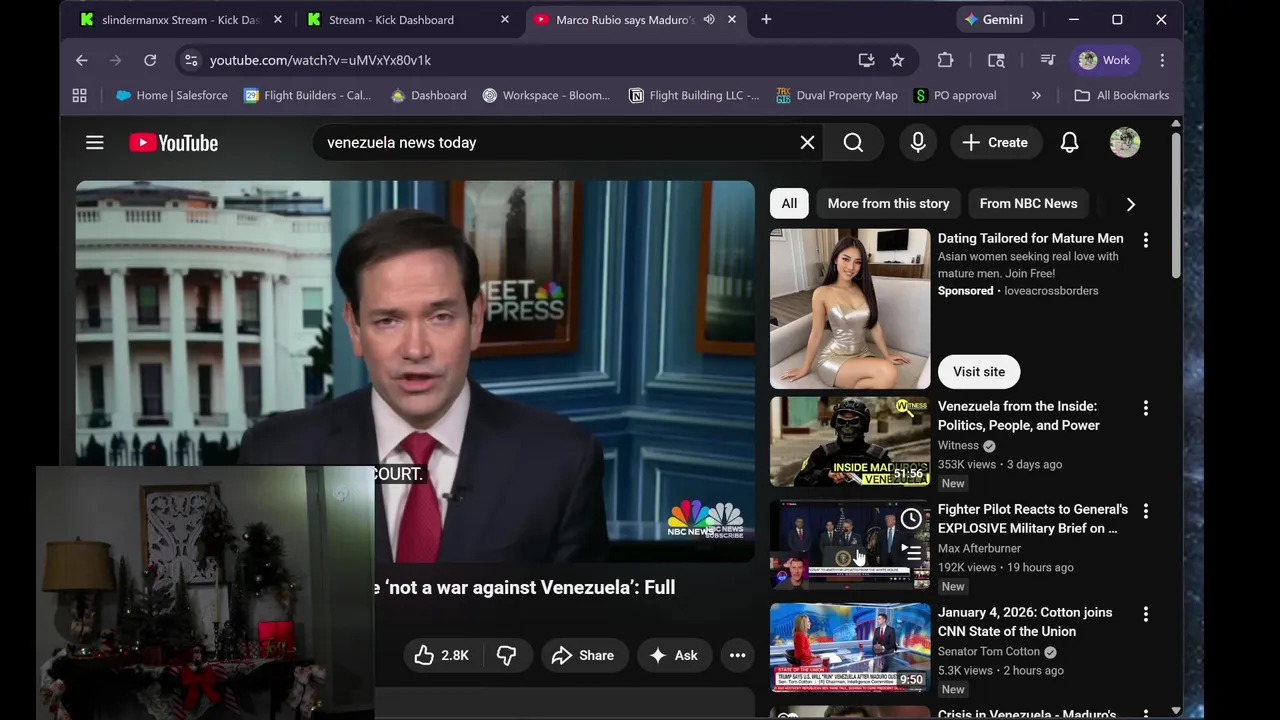Open the notifications bell
Viewport: 1280px width, 720px height.
click(x=1069, y=143)
